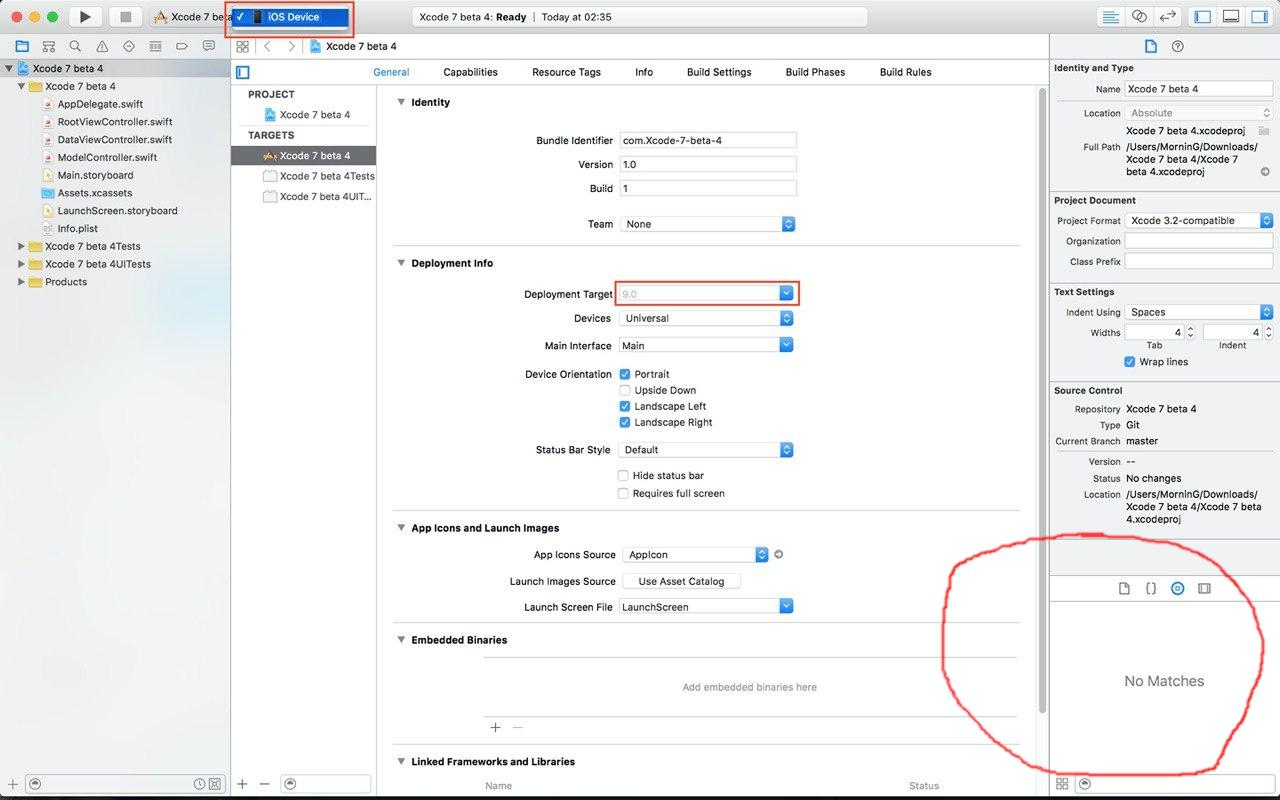Switch to the Assistant editor icon
The height and width of the screenshot is (800, 1280).
point(1139,17)
